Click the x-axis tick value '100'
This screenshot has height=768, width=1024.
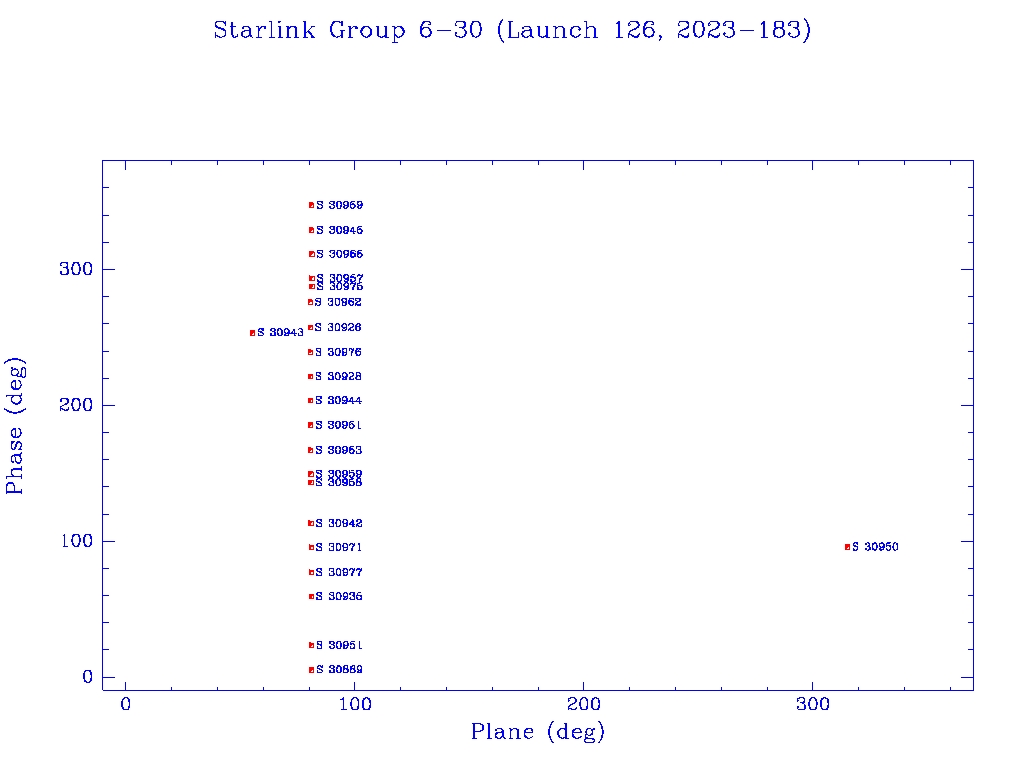355,704
